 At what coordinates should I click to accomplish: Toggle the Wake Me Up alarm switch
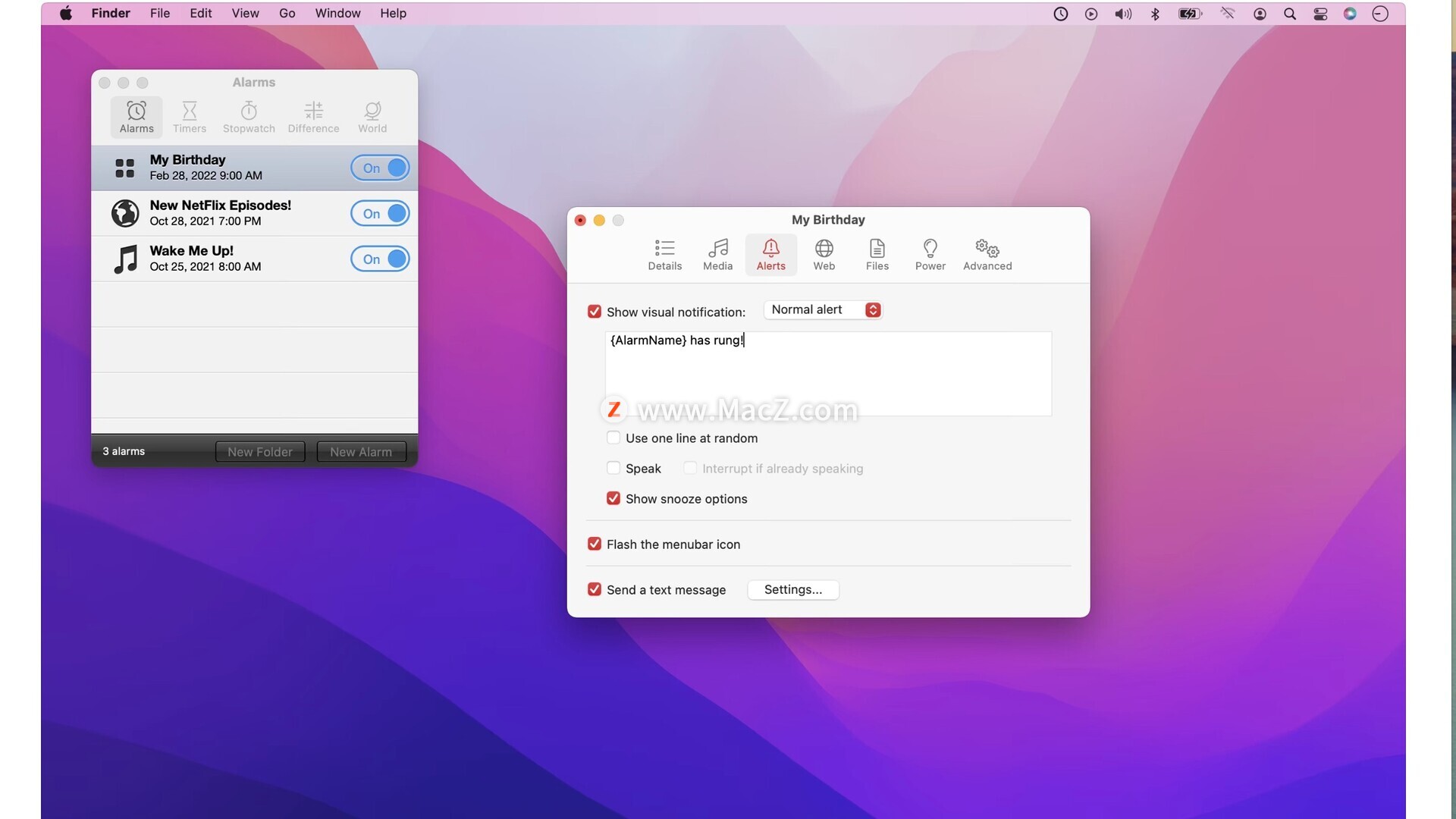(x=380, y=259)
